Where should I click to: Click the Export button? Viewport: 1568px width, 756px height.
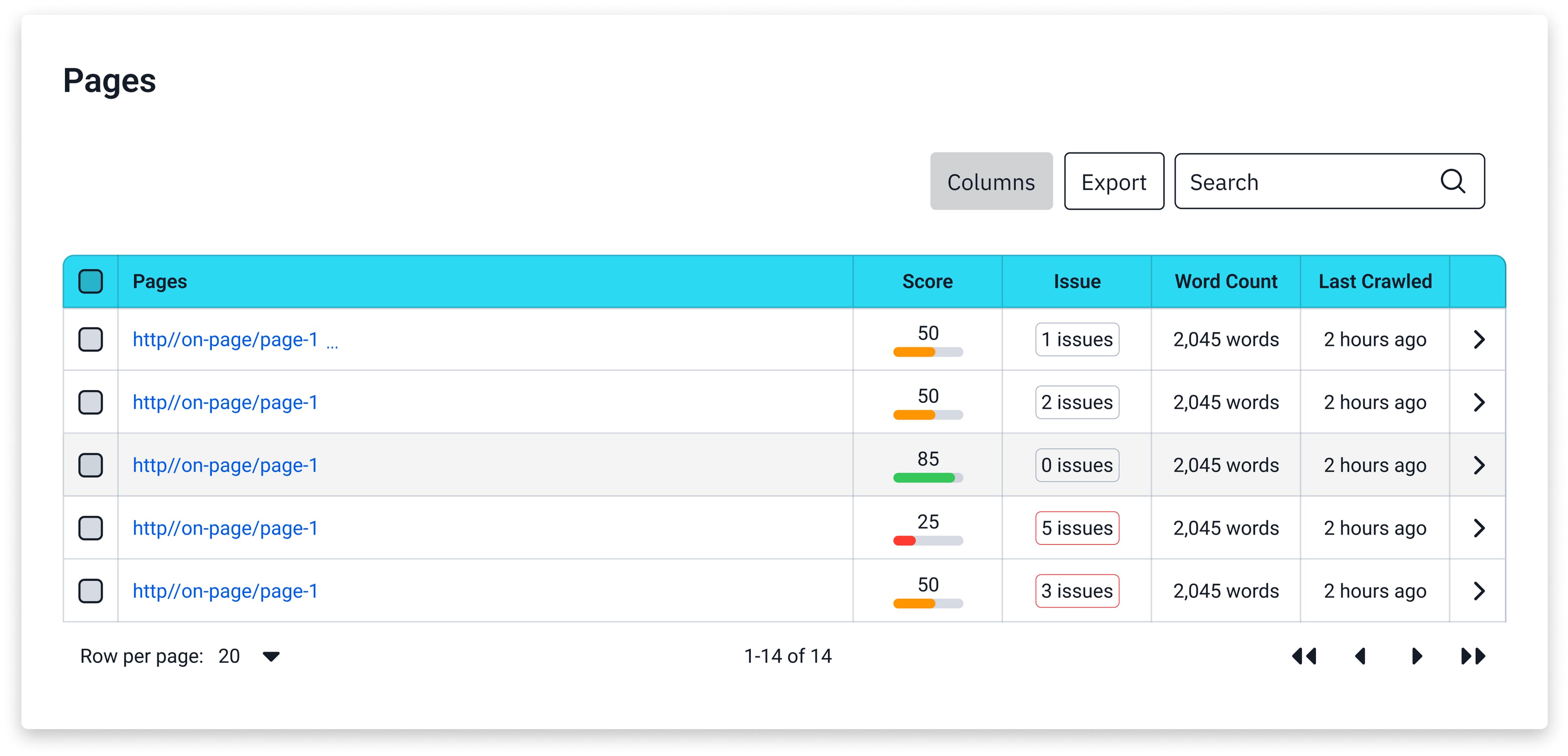coord(1113,181)
